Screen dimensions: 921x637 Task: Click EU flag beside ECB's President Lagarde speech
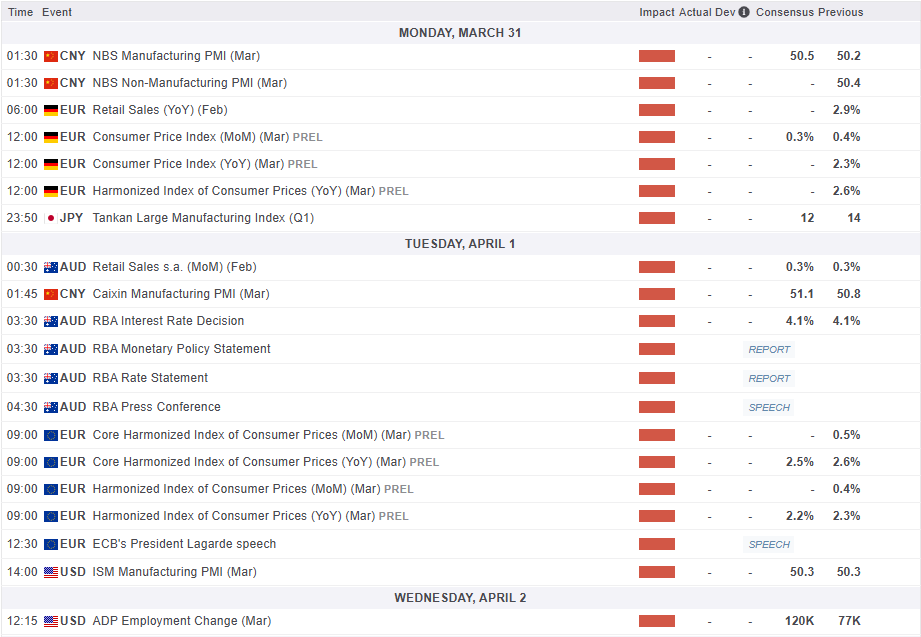(51, 544)
